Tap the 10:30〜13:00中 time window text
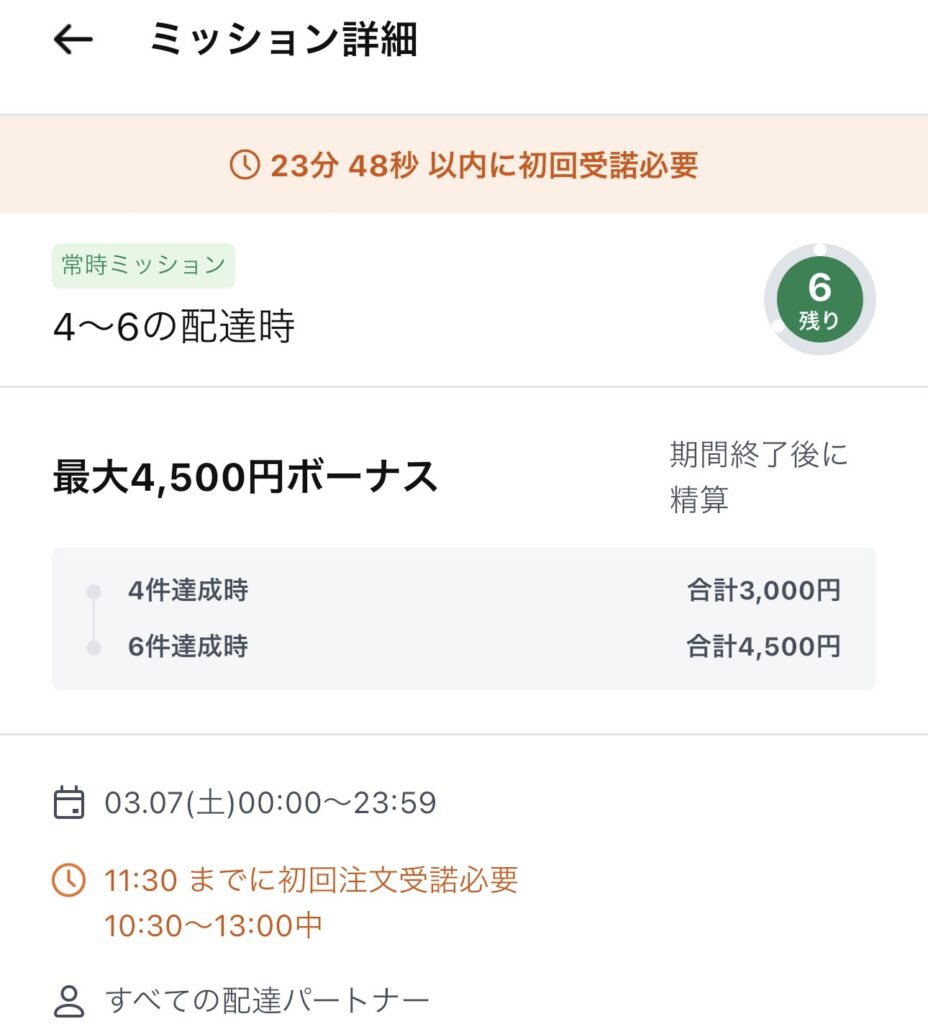 (213, 925)
